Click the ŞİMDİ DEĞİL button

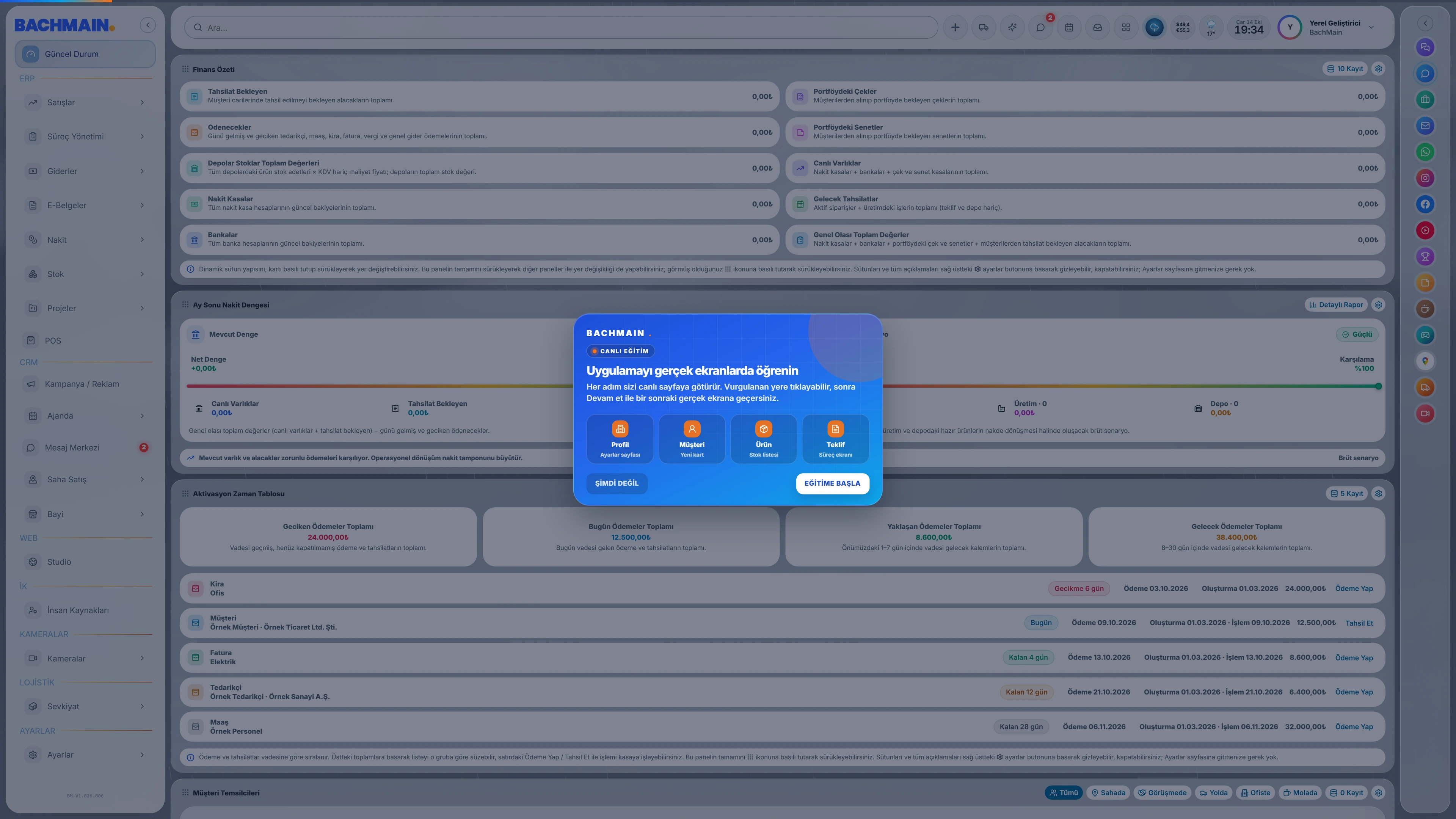pos(617,483)
